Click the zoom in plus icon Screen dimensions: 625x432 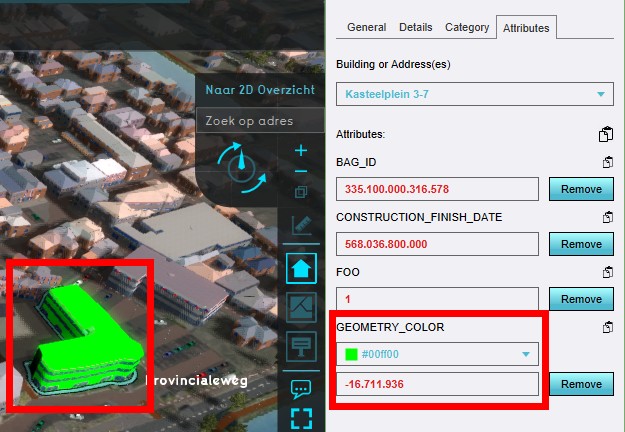click(x=301, y=151)
